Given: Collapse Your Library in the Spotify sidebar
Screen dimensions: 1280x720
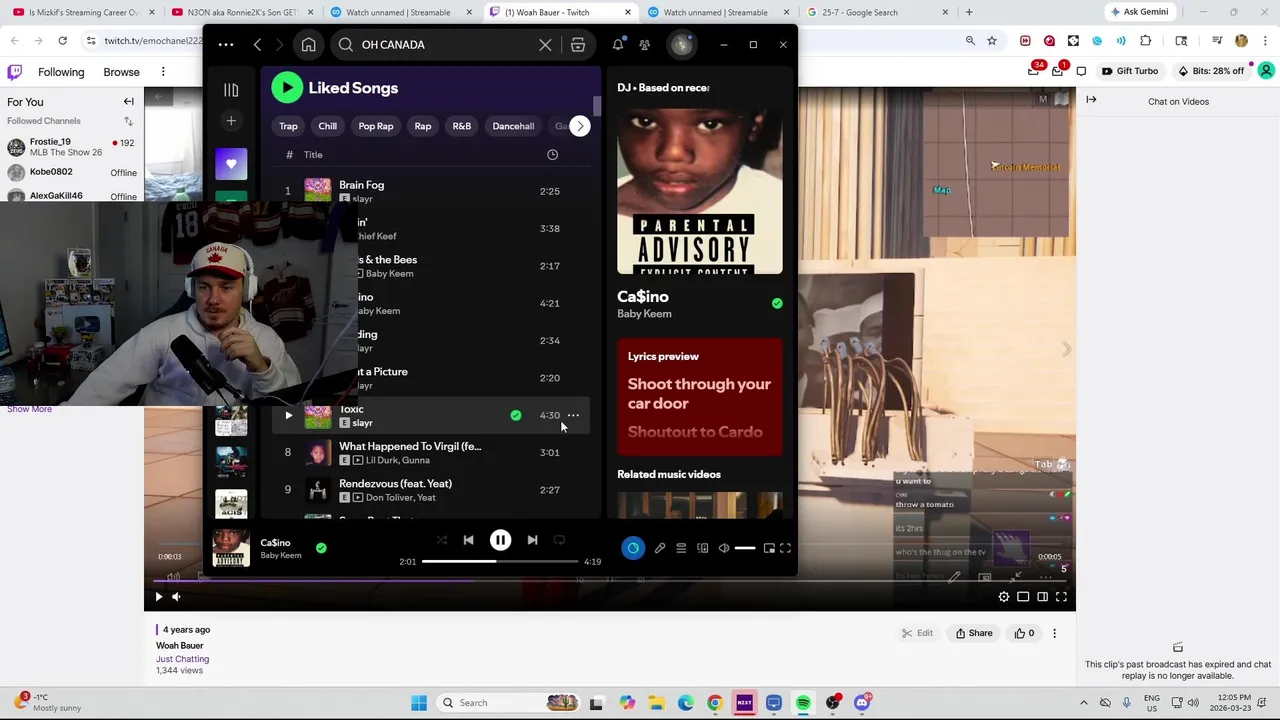Looking at the screenshot, I should pos(231,90).
